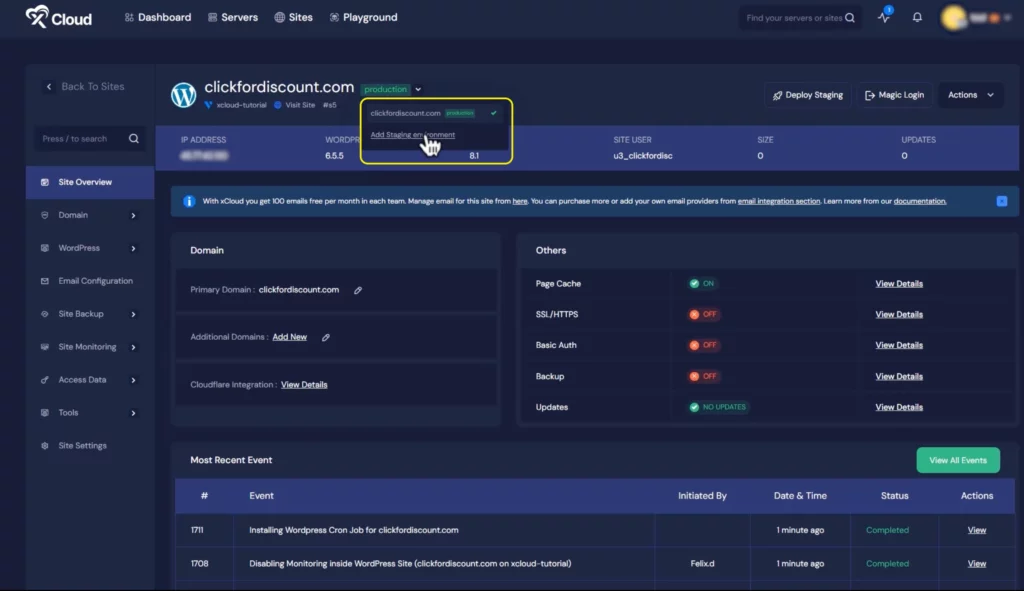Go to the Servers nav item
1024x591 pixels.
pyautogui.click(x=232, y=18)
